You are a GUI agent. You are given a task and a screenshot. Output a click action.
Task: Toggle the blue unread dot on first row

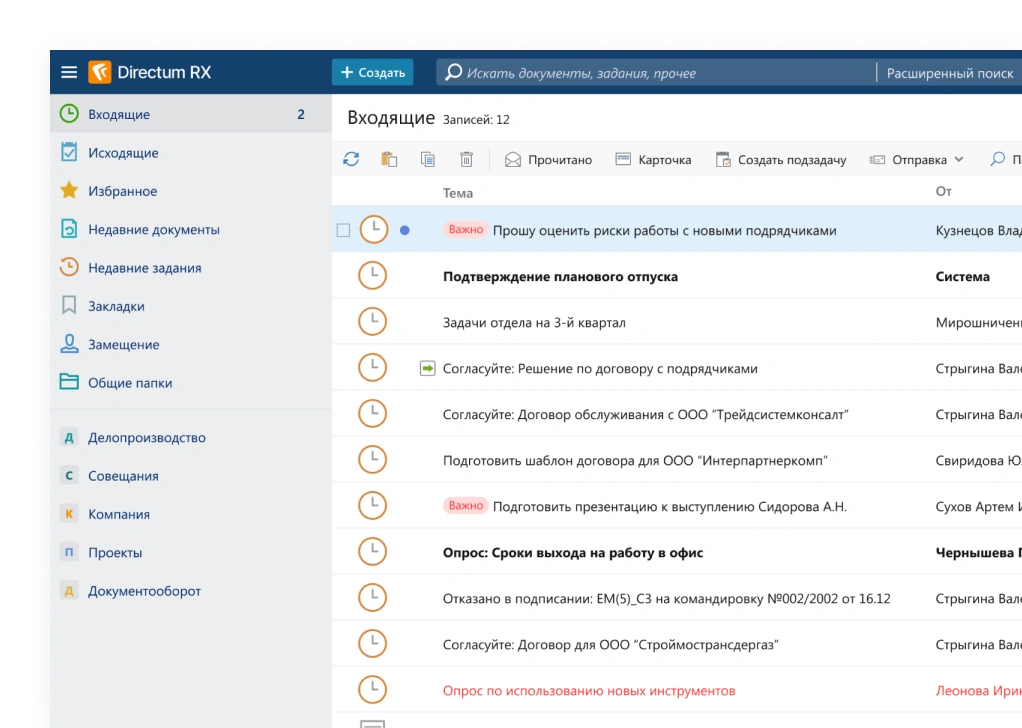[x=405, y=230]
